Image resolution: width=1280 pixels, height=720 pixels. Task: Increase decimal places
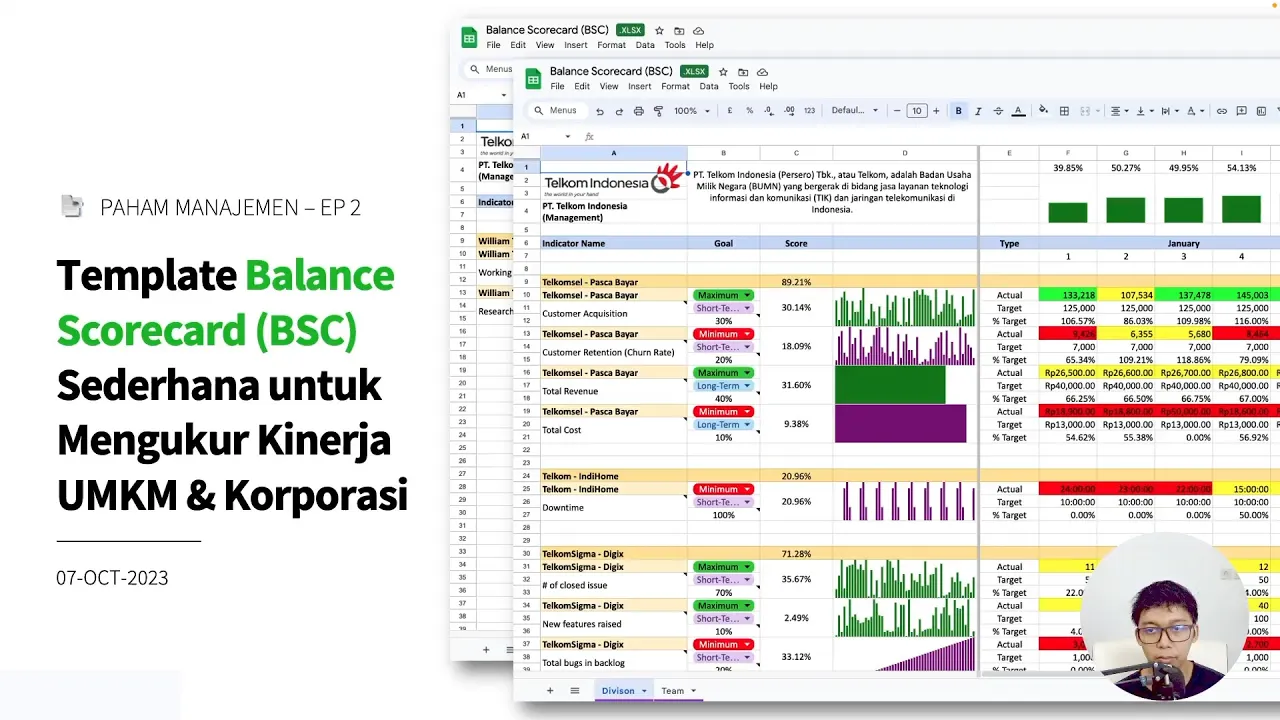coord(789,111)
